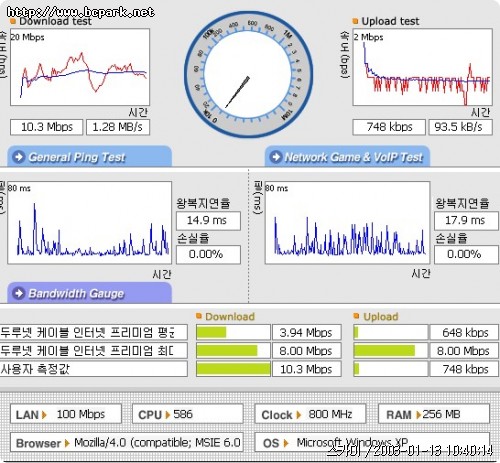This screenshot has height=463, width=500.
Task: Click the OS Microsoft Windows XP info box
Action: tap(372, 442)
